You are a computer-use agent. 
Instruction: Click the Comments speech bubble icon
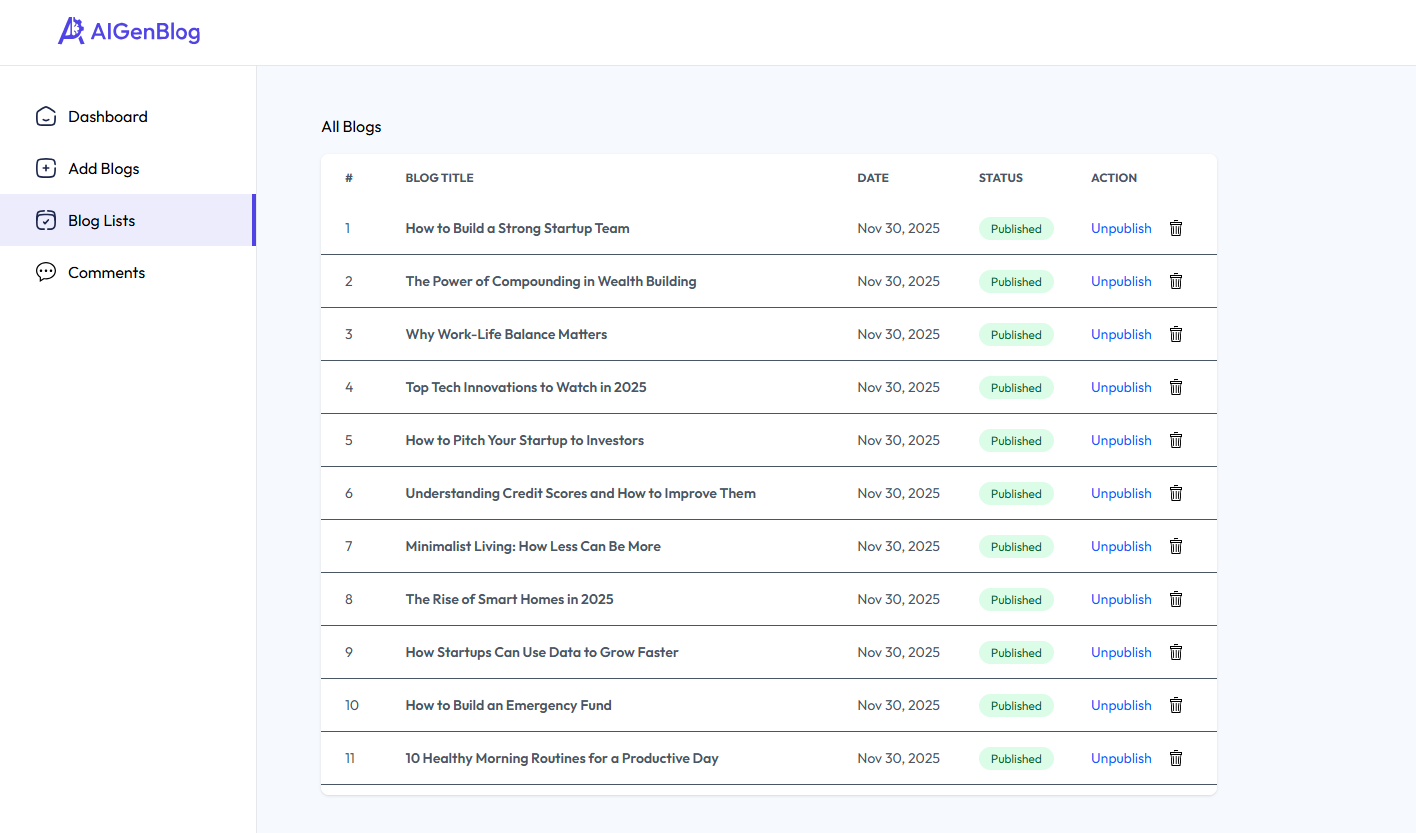pyautogui.click(x=46, y=273)
